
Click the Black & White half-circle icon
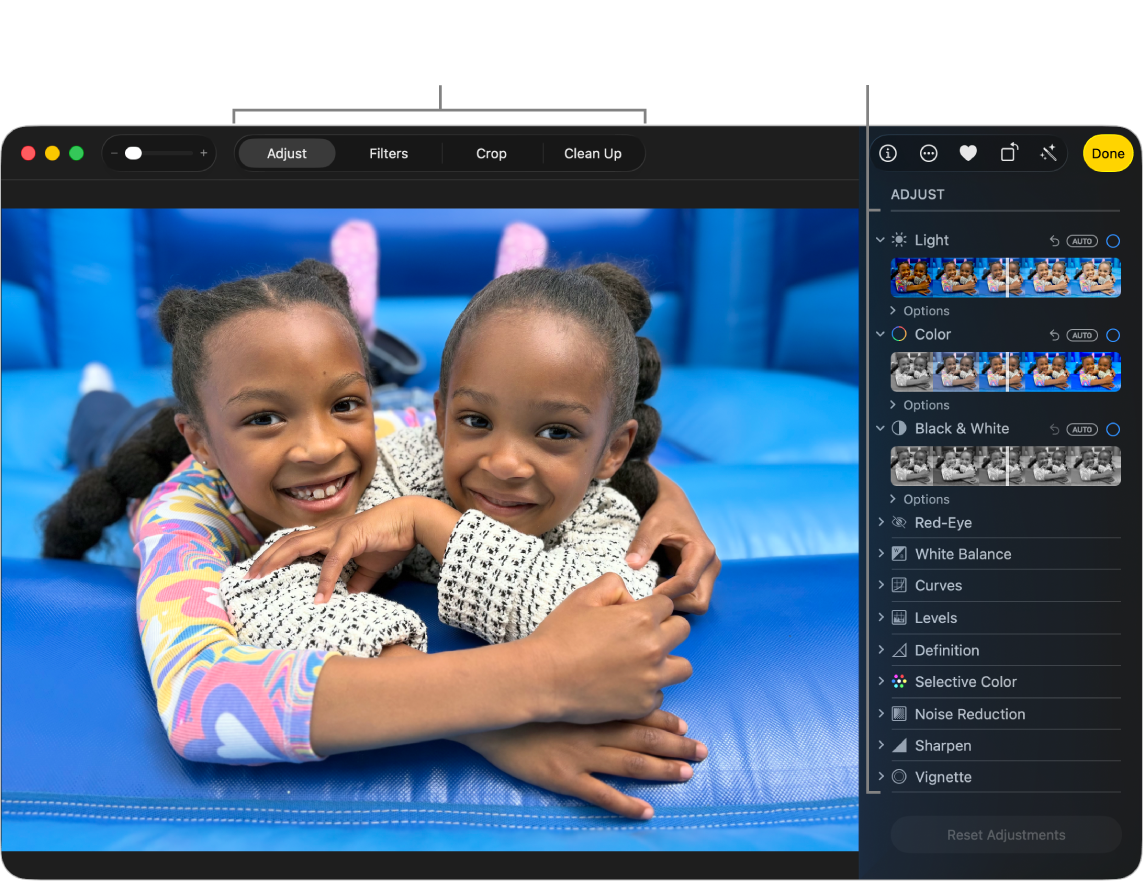[x=900, y=428]
